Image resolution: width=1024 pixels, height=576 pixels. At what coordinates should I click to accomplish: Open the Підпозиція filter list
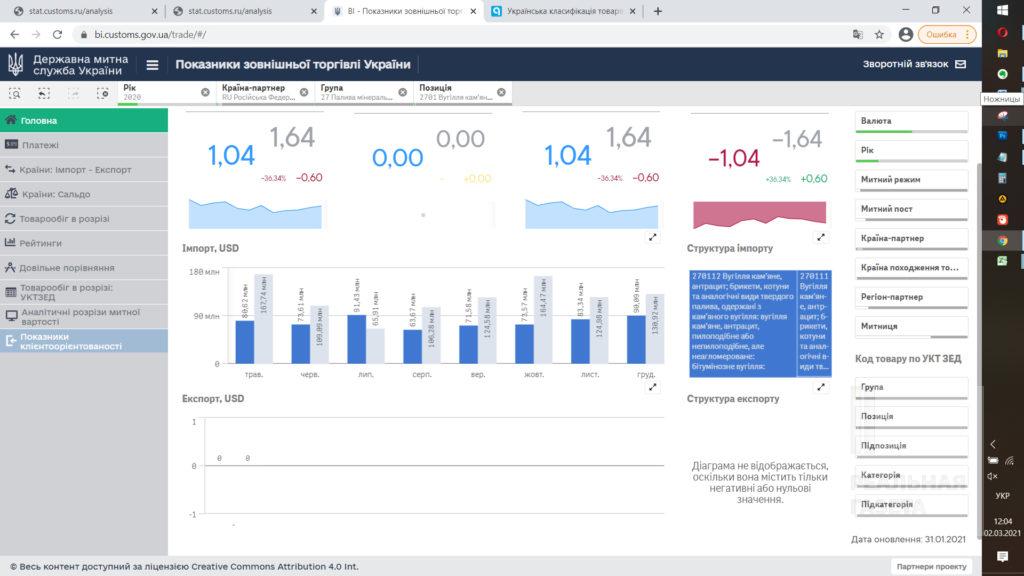pyautogui.click(x=911, y=445)
